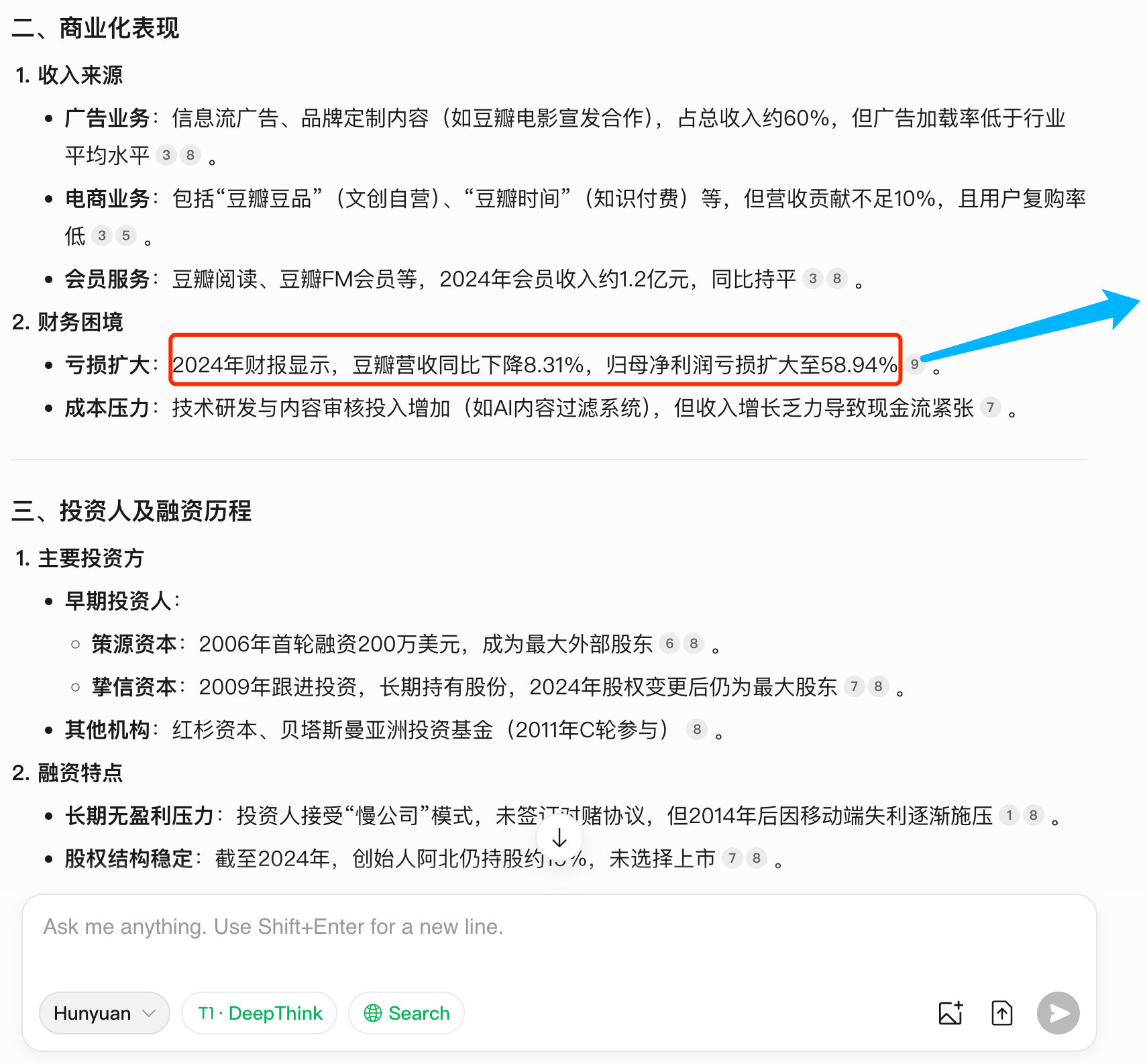Open the Hunyuan model dropdown
The width and height of the screenshot is (1147, 1064).
pos(104,1013)
